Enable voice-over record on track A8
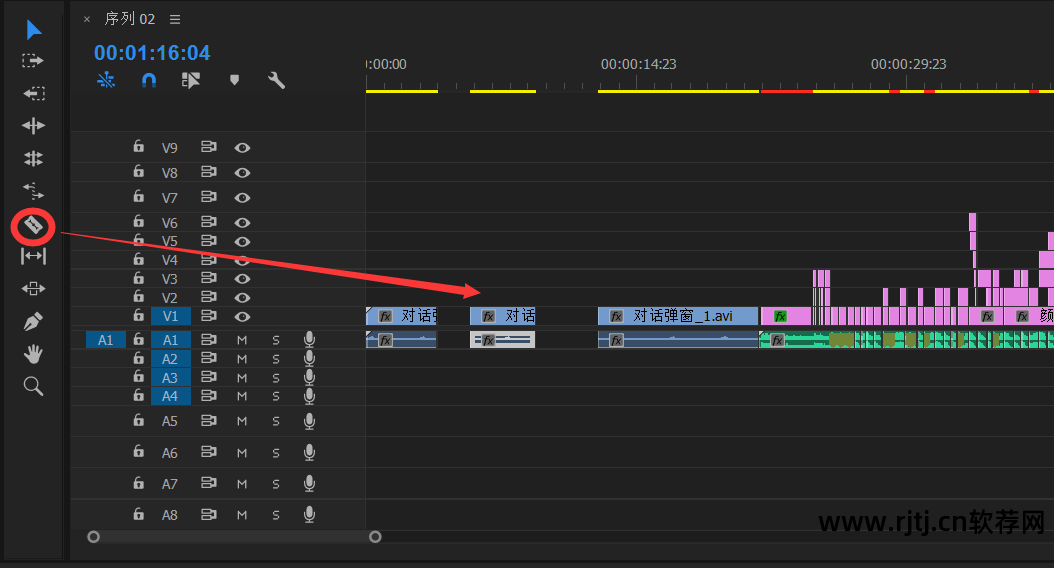 point(309,514)
